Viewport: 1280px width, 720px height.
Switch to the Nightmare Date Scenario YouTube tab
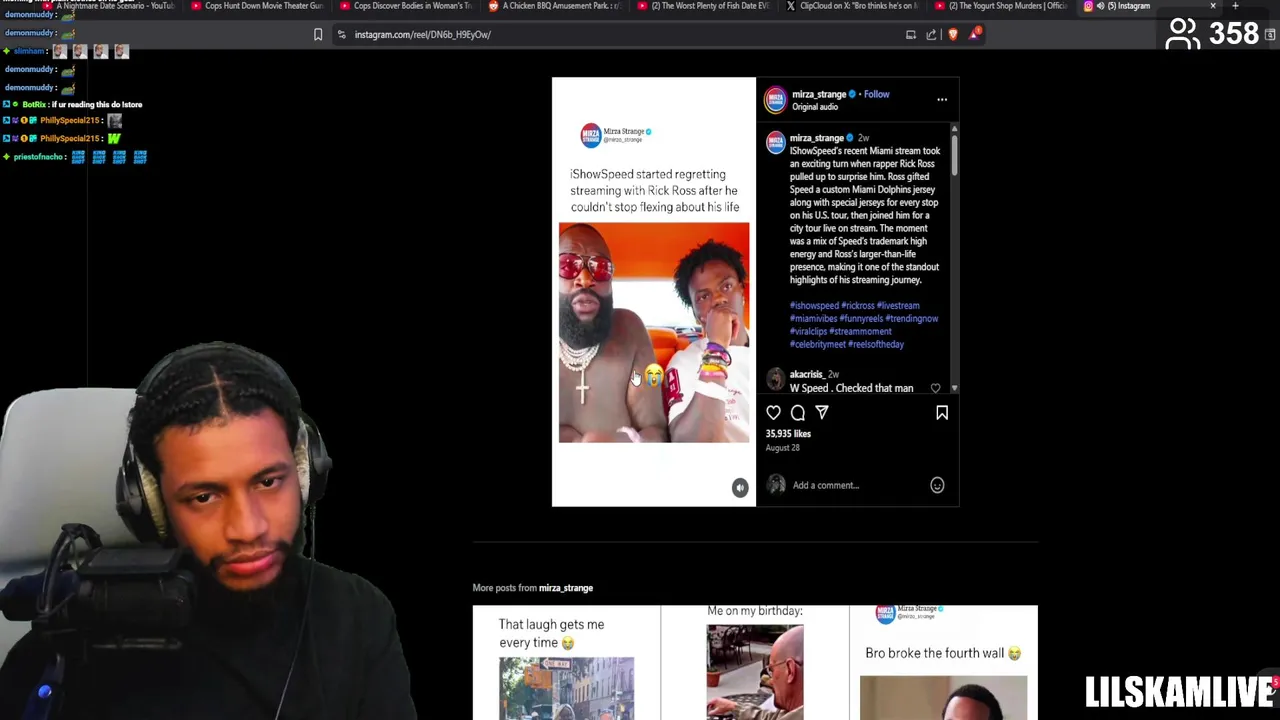point(108,6)
